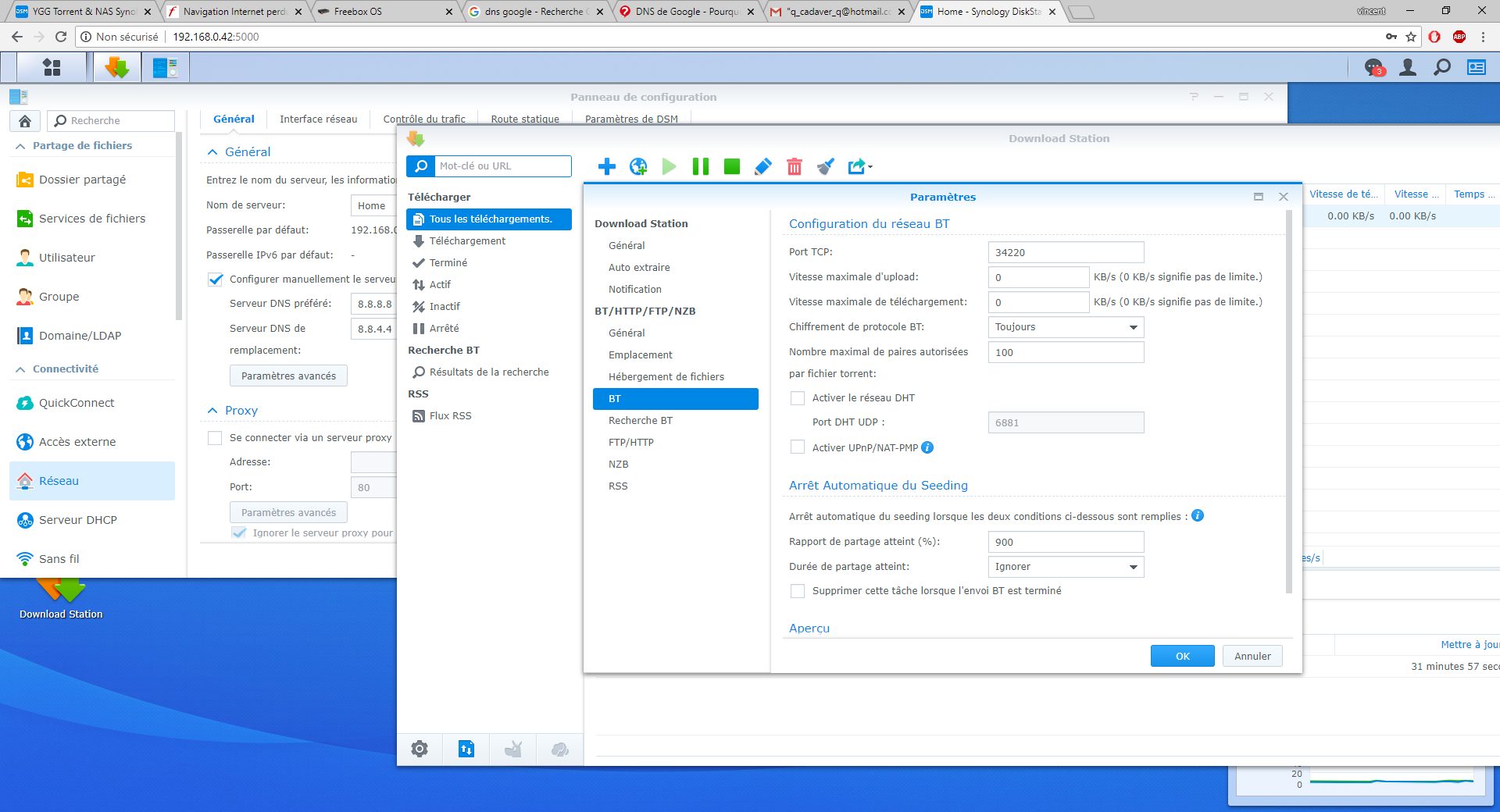The image size is (1500, 812).
Task: Open DSM search magnifier icon
Action: click(x=1442, y=68)
